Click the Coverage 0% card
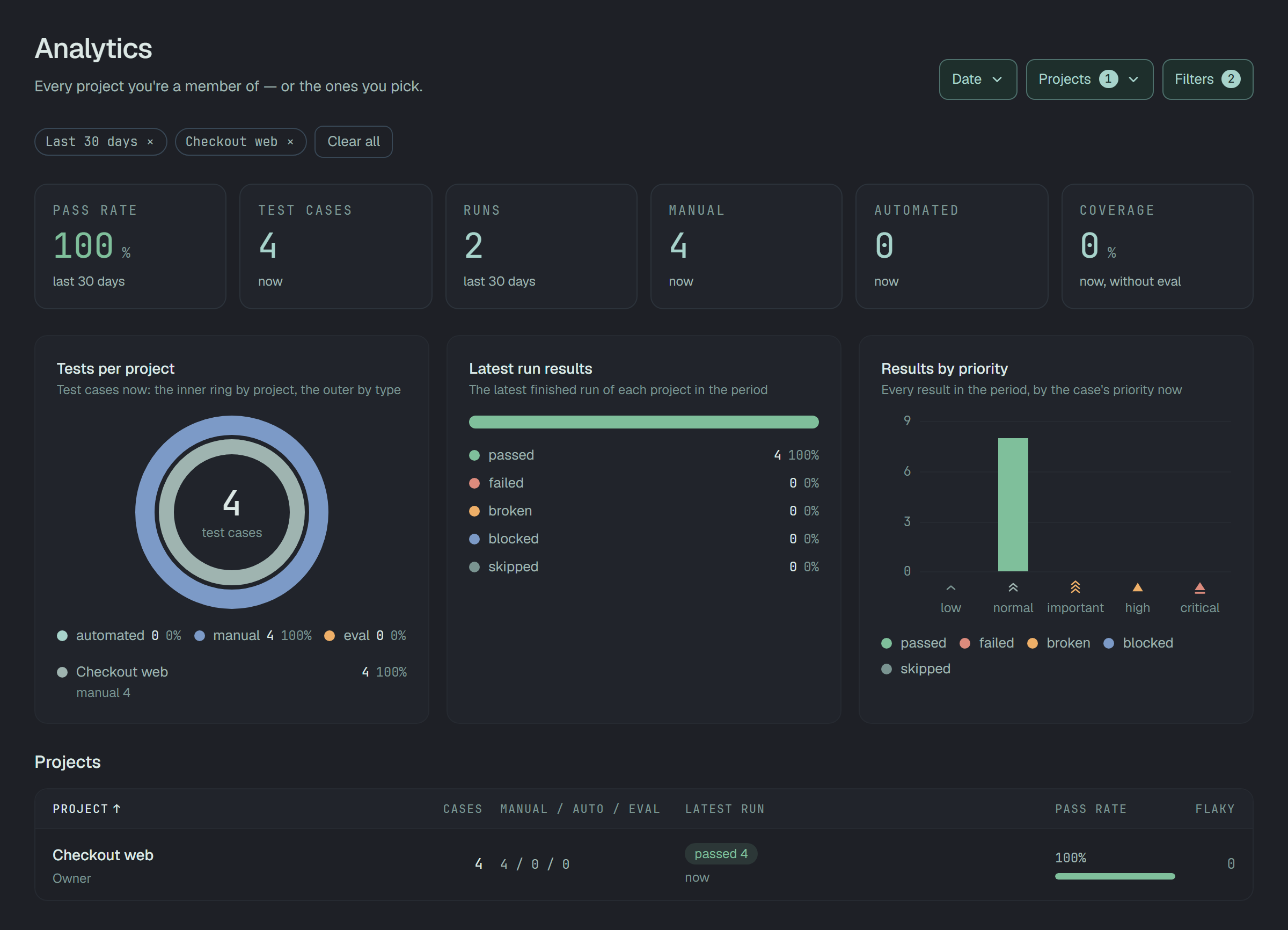 coord(1158,246)
